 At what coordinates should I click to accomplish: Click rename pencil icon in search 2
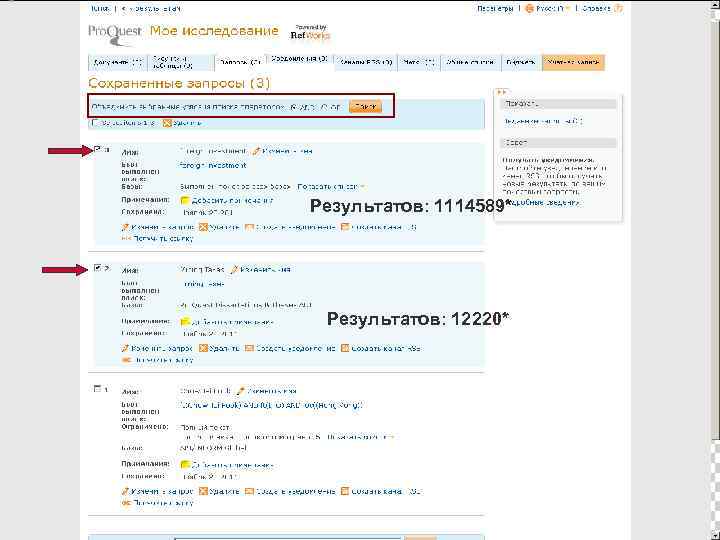coord(234,270)
